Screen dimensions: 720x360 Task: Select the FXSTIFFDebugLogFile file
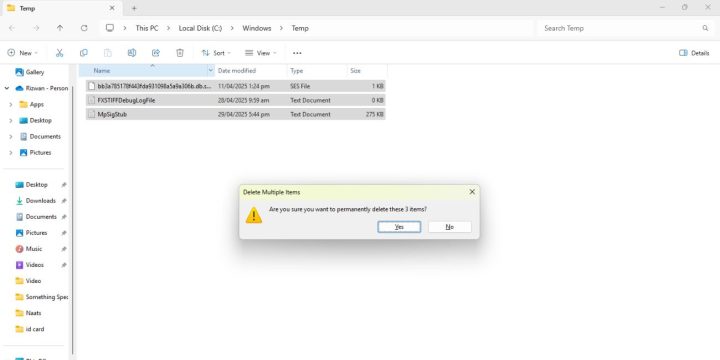pyautogui.click(x=236, y=100)
